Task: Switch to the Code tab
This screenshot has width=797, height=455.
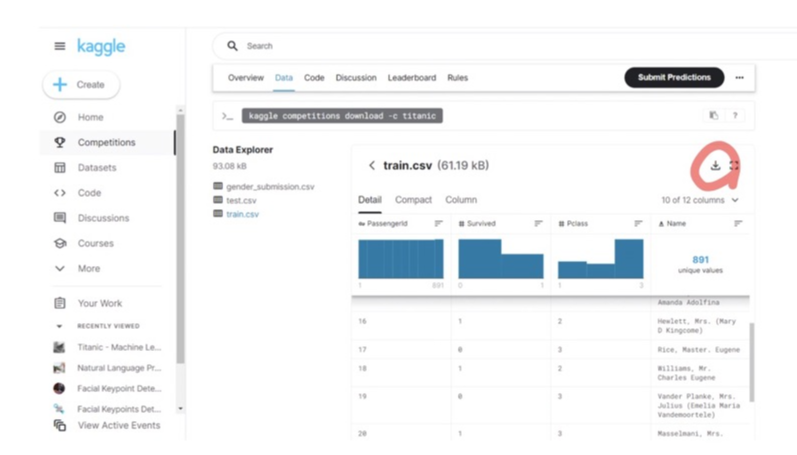Action: click(x=314, y=78)
